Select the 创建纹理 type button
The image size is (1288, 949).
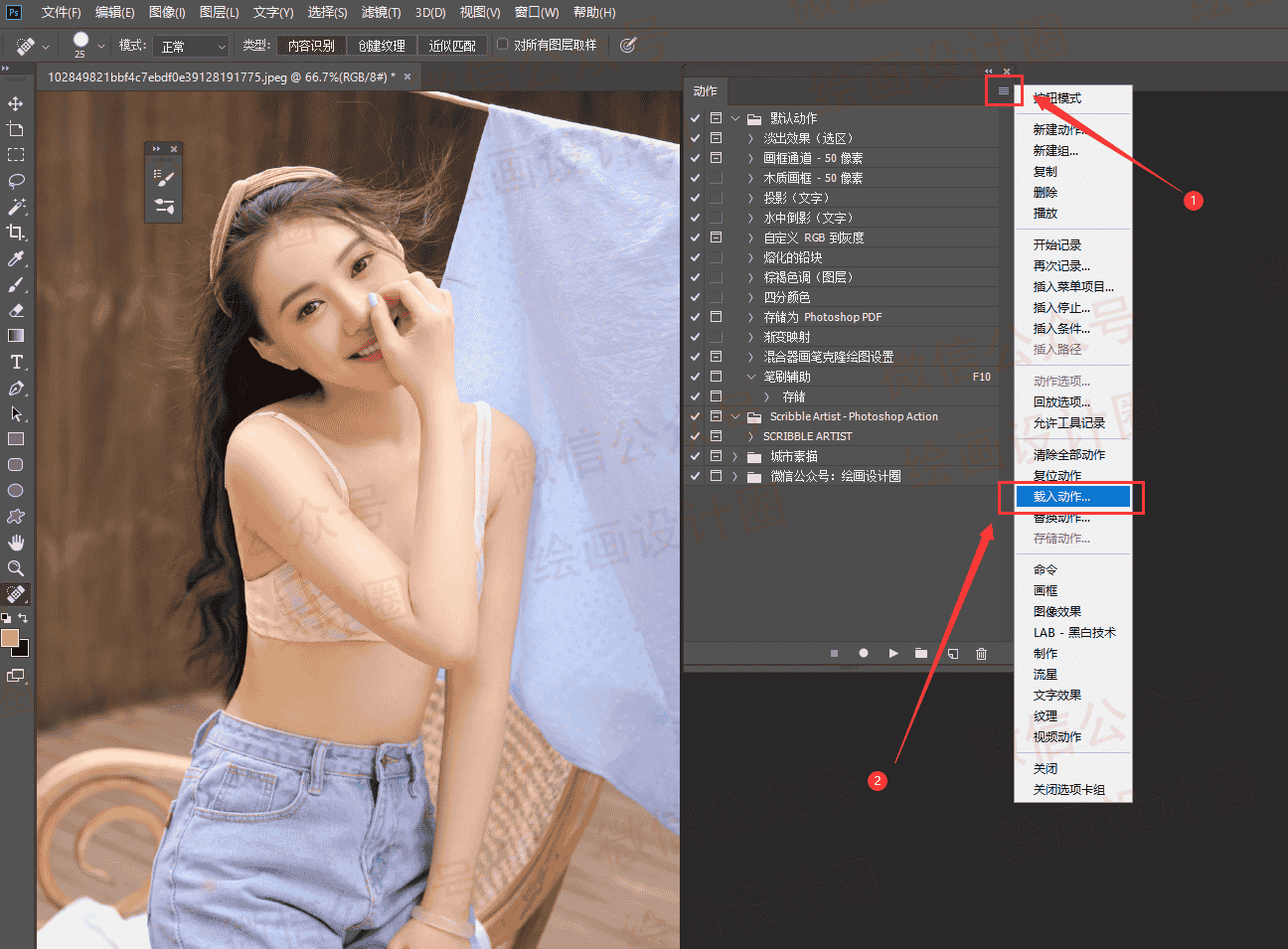pos(382,46)
